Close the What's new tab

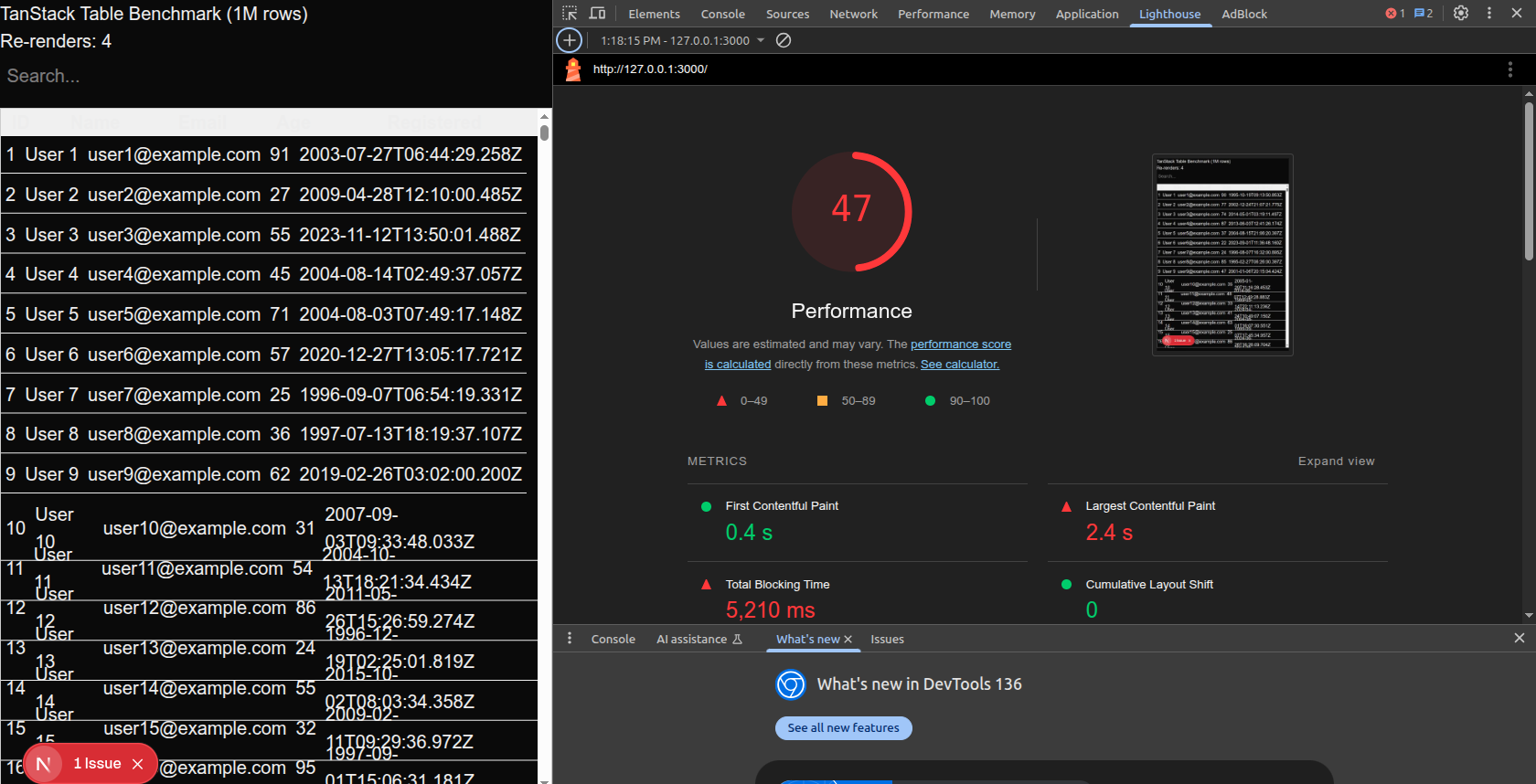click(x=848, y=640)
